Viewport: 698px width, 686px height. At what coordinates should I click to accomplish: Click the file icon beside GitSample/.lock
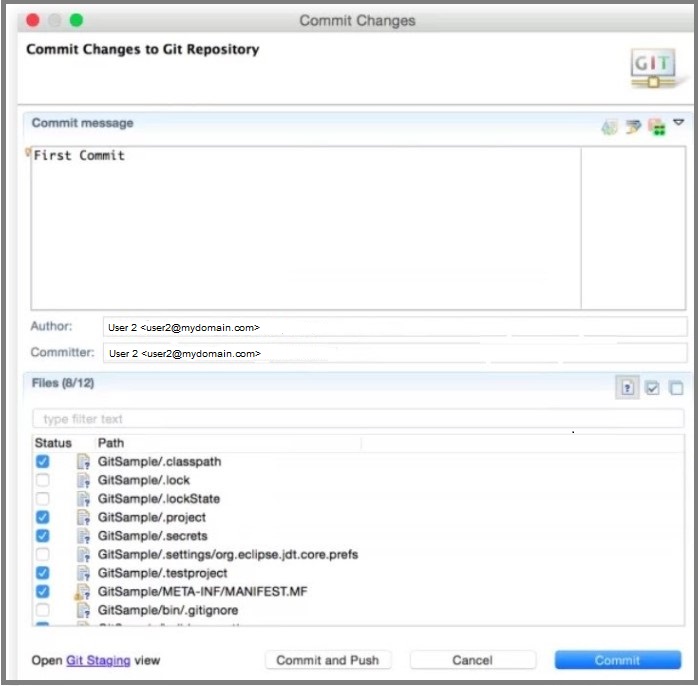point(83,480)
